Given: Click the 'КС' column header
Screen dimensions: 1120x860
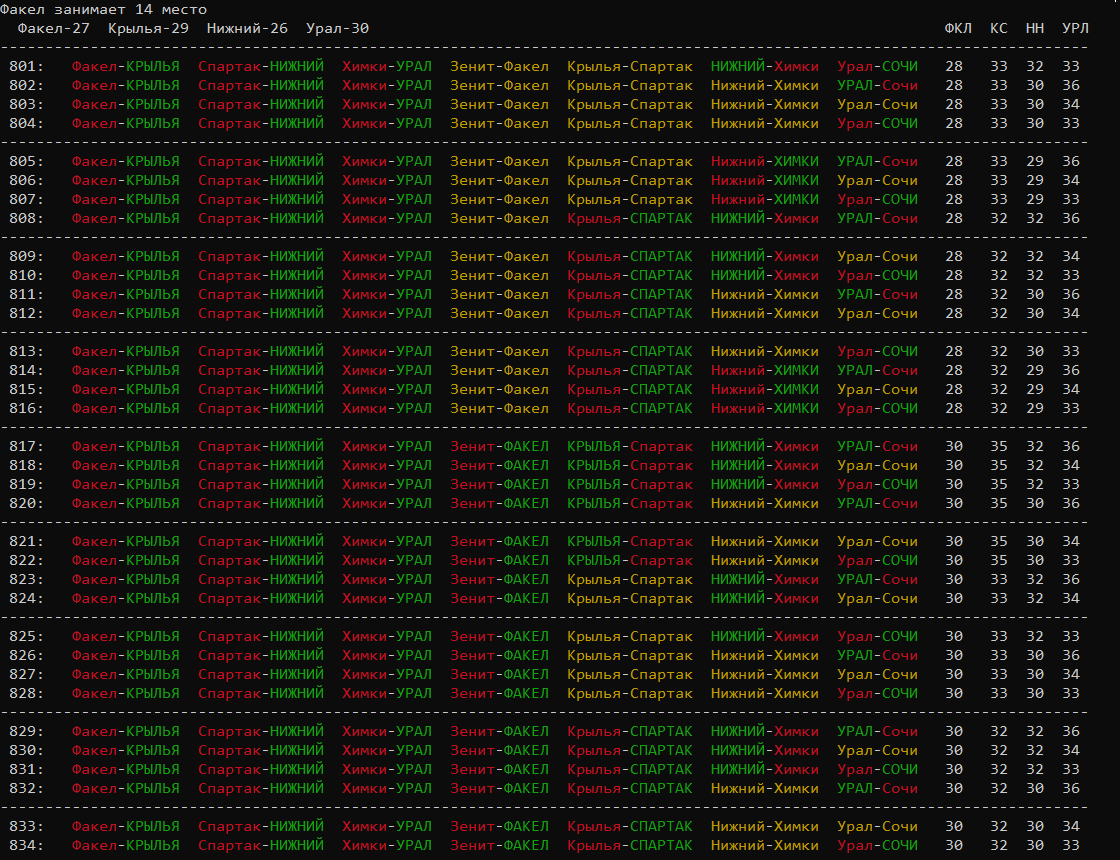Looking at the screenshot, I should point(999,29).
